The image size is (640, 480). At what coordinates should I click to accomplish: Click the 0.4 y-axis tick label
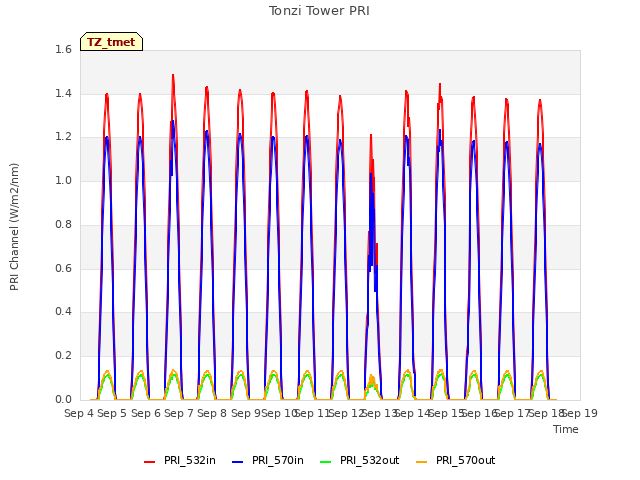[x=63, y=311]
